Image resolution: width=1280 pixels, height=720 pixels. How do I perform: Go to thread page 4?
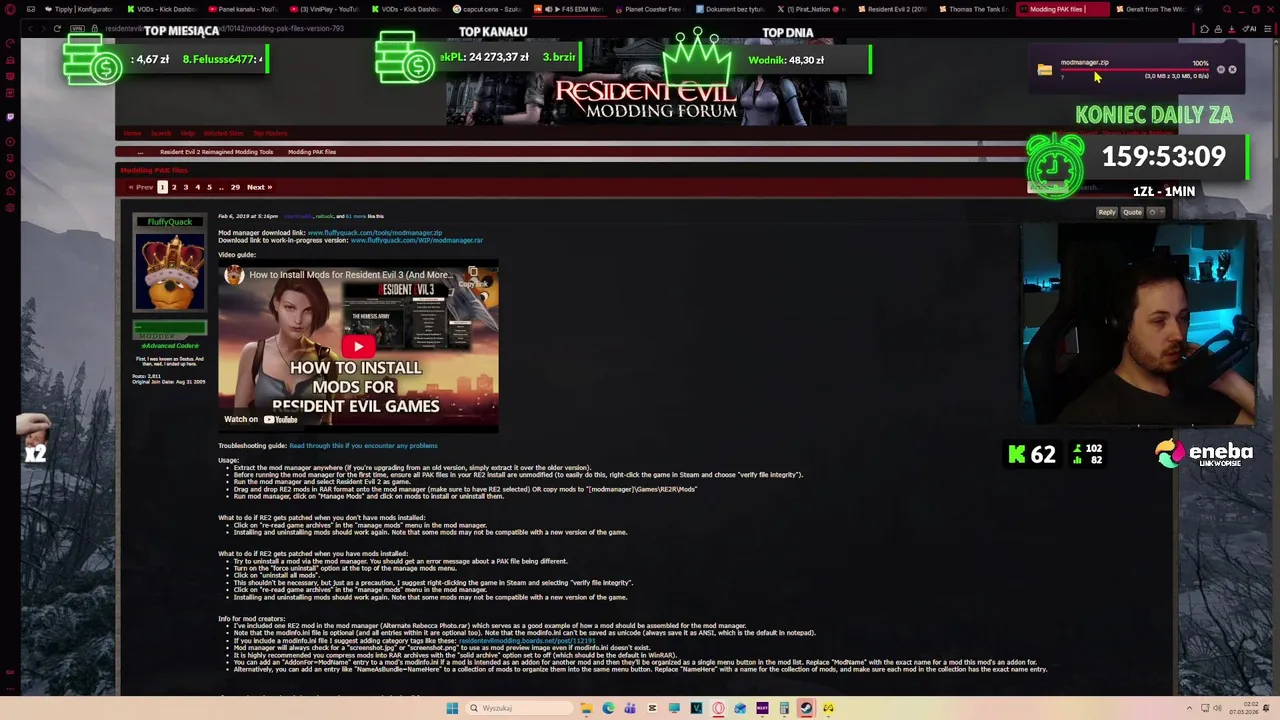[x=197, y=187]
